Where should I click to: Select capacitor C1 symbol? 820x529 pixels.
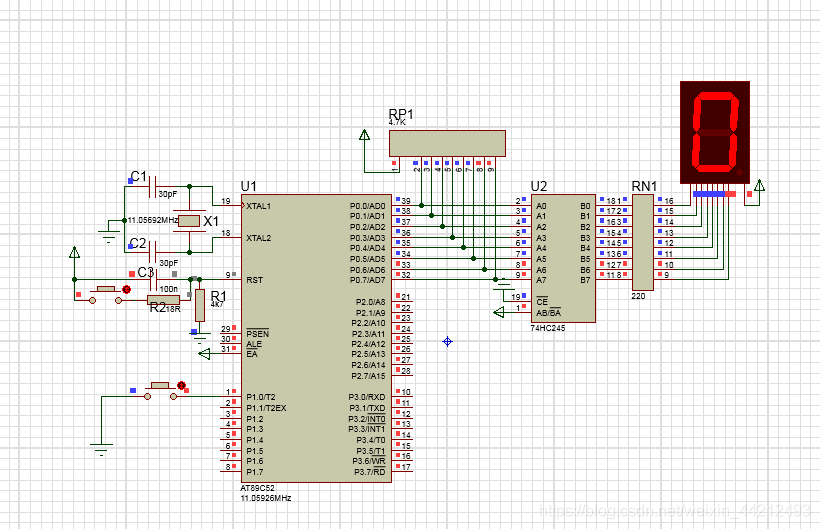(154, 186)
